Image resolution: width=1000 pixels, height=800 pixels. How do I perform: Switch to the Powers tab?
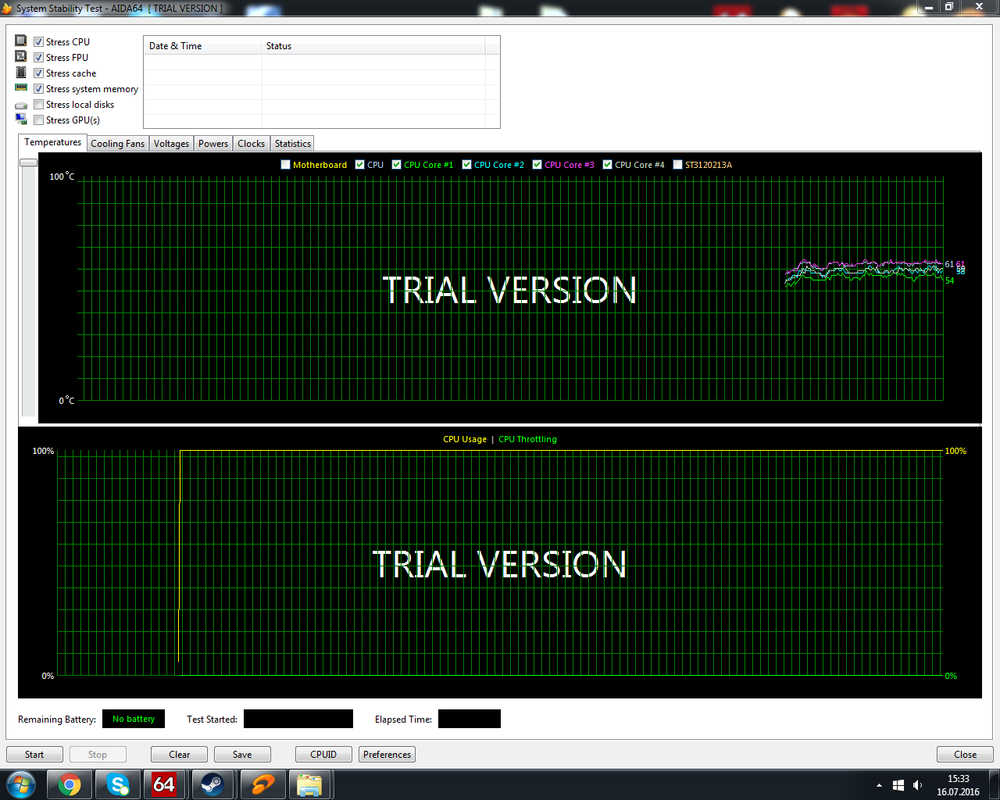pos(213,144)
